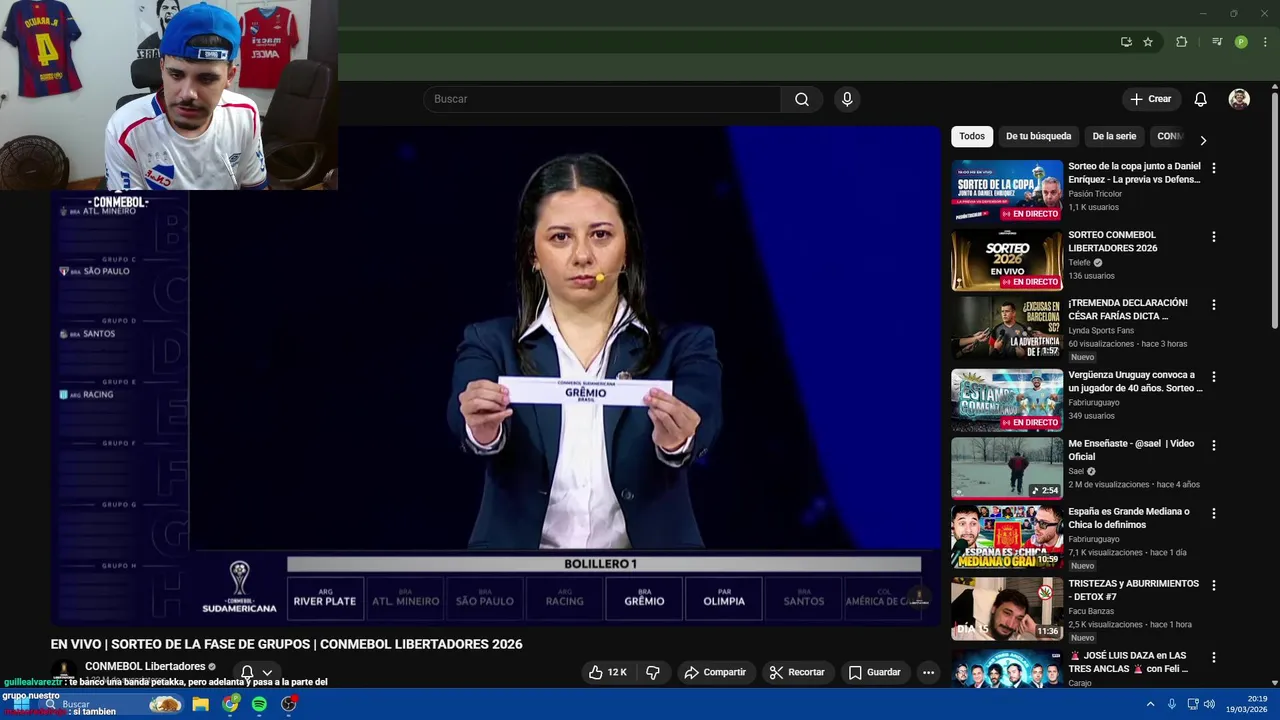Click the 'Compartir' button
This screenshot has height=720, width=1280.
715,672
